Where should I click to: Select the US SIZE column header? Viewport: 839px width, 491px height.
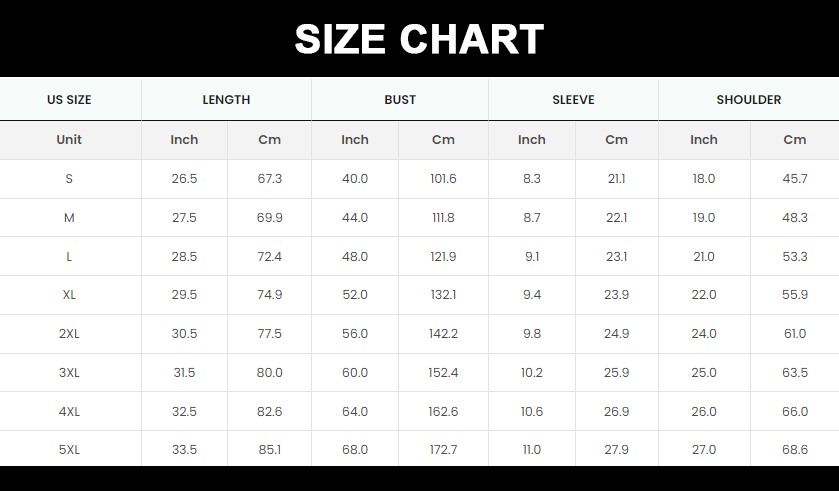click(69, 99)
